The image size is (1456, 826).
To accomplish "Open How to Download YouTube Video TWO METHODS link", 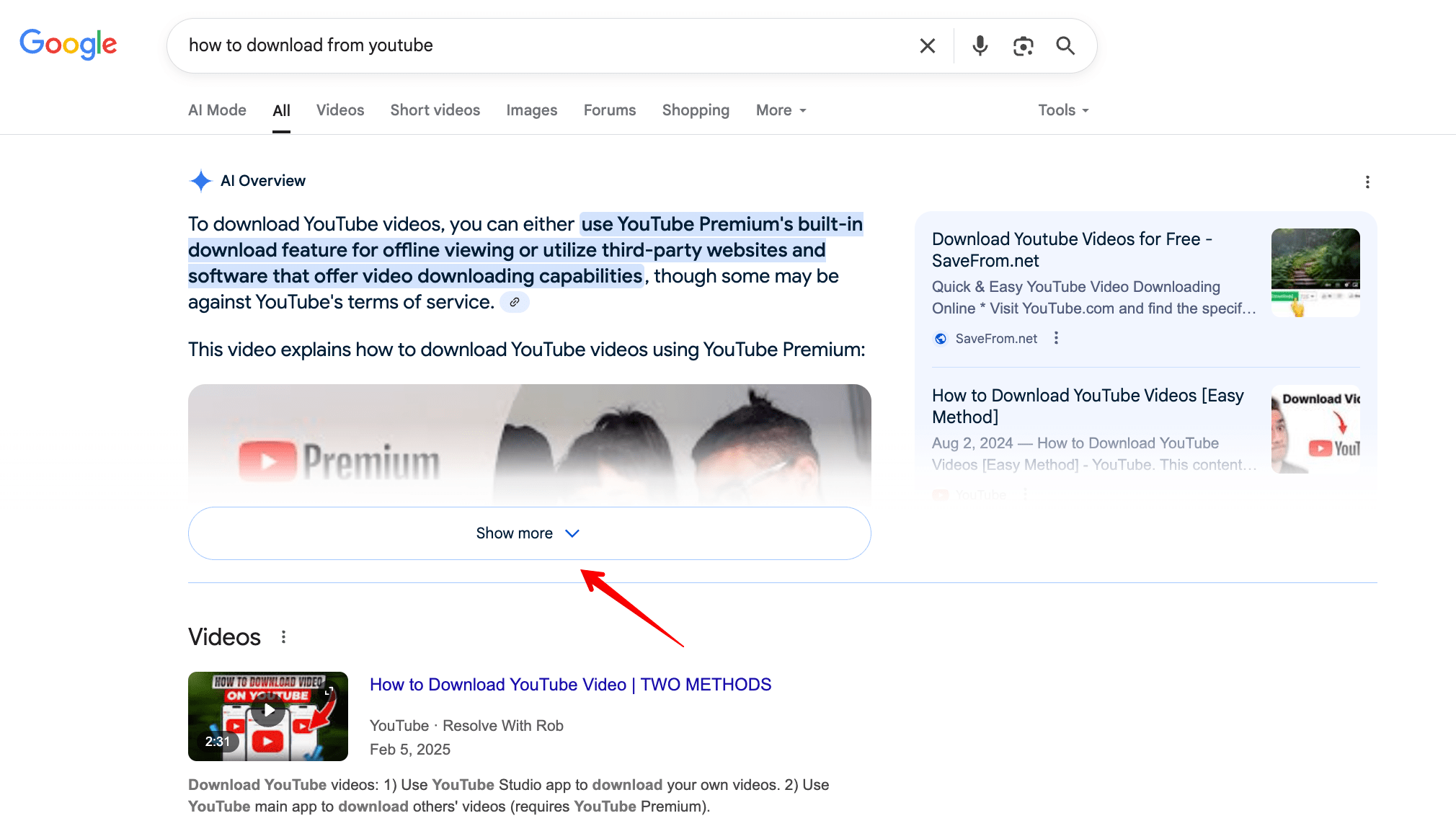I will 570,685.
